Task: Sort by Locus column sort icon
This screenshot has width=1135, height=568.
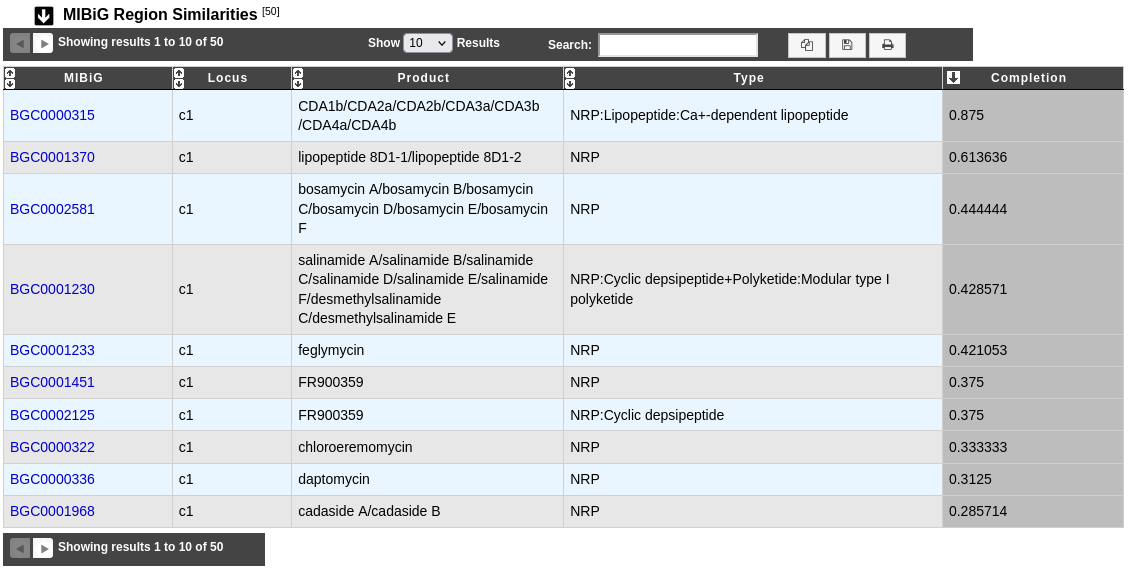Action: [179, 78]
